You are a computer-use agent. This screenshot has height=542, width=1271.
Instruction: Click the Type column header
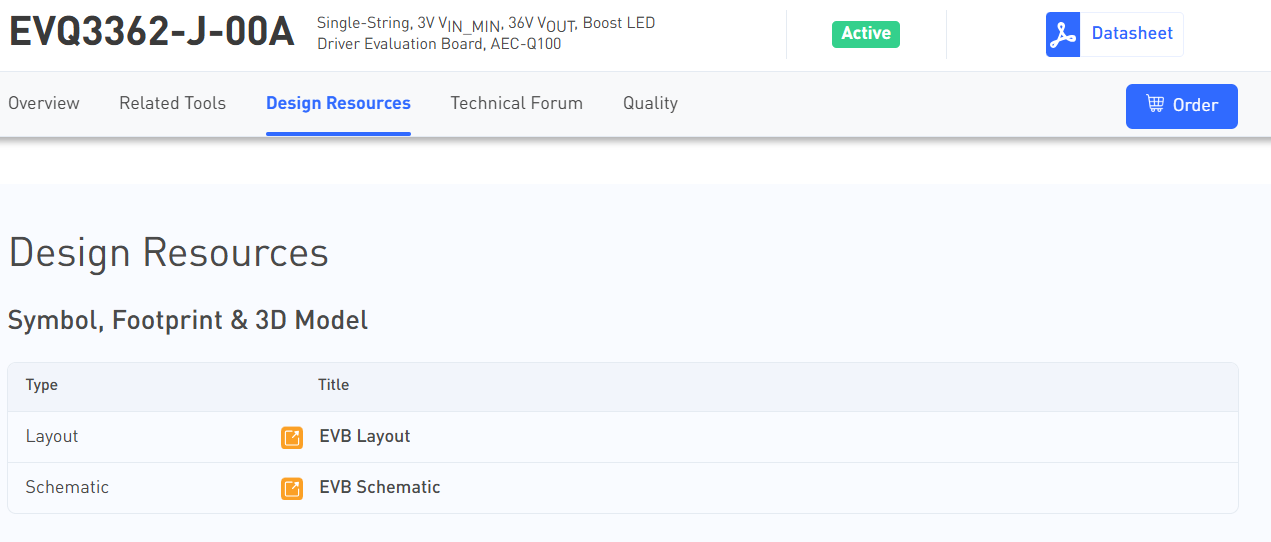click(x=42, y=385)
